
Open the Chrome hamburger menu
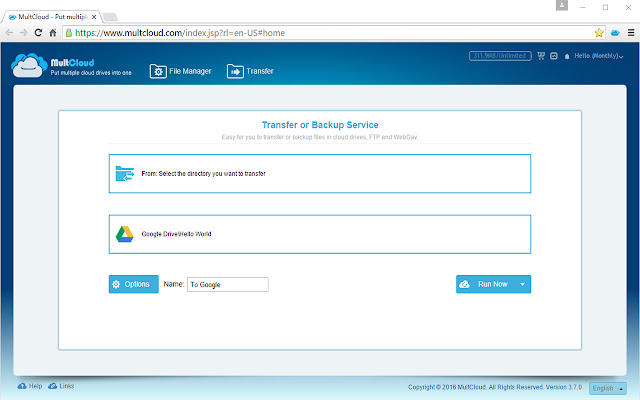click(x=631, y=33)
